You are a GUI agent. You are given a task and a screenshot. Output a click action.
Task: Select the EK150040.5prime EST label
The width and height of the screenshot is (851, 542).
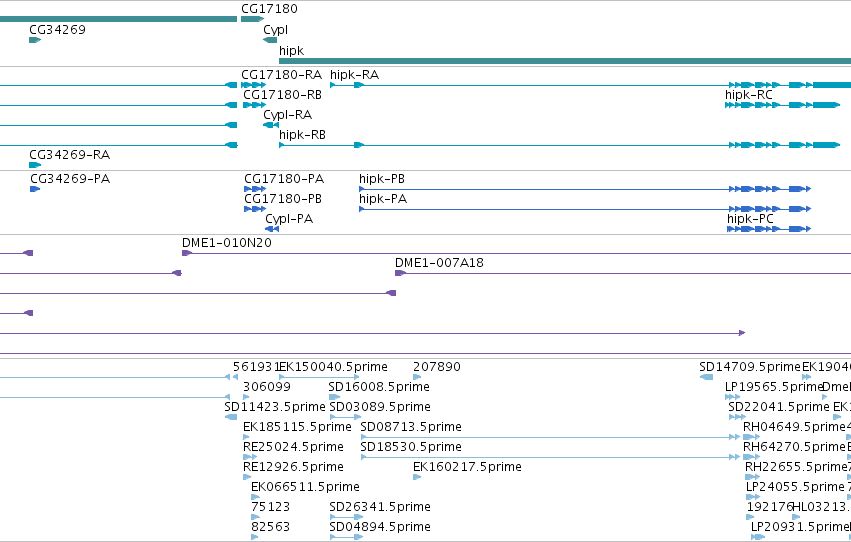click(333, 367)
